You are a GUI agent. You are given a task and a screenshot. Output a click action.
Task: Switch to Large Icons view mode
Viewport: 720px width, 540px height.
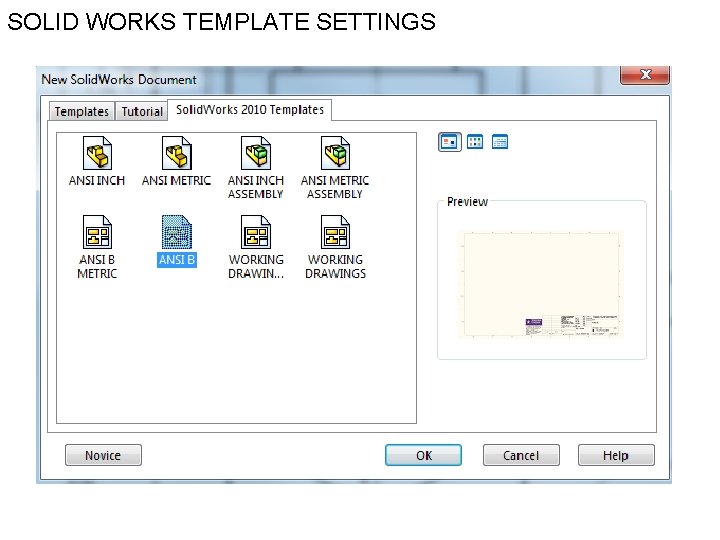450,142
